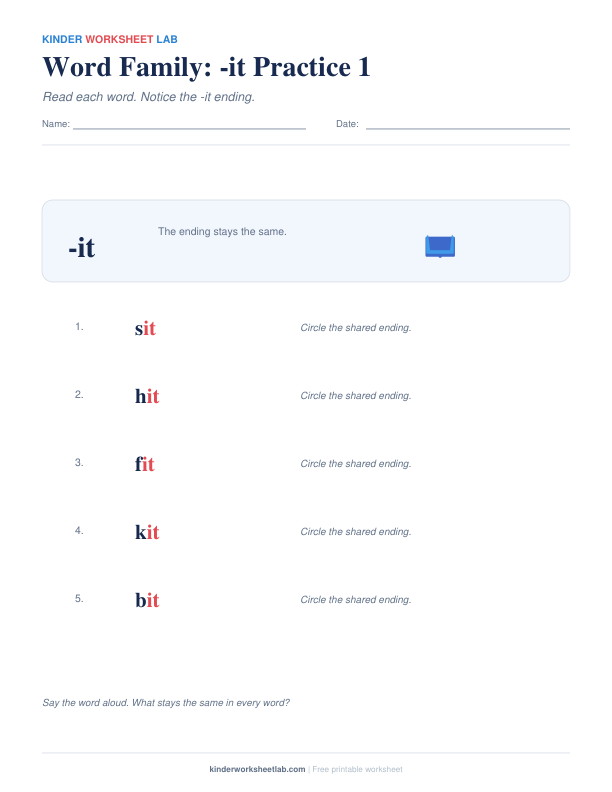Click number 1 list marker
Viewport: 612px width, 792px height.
[x=79, y=326]
